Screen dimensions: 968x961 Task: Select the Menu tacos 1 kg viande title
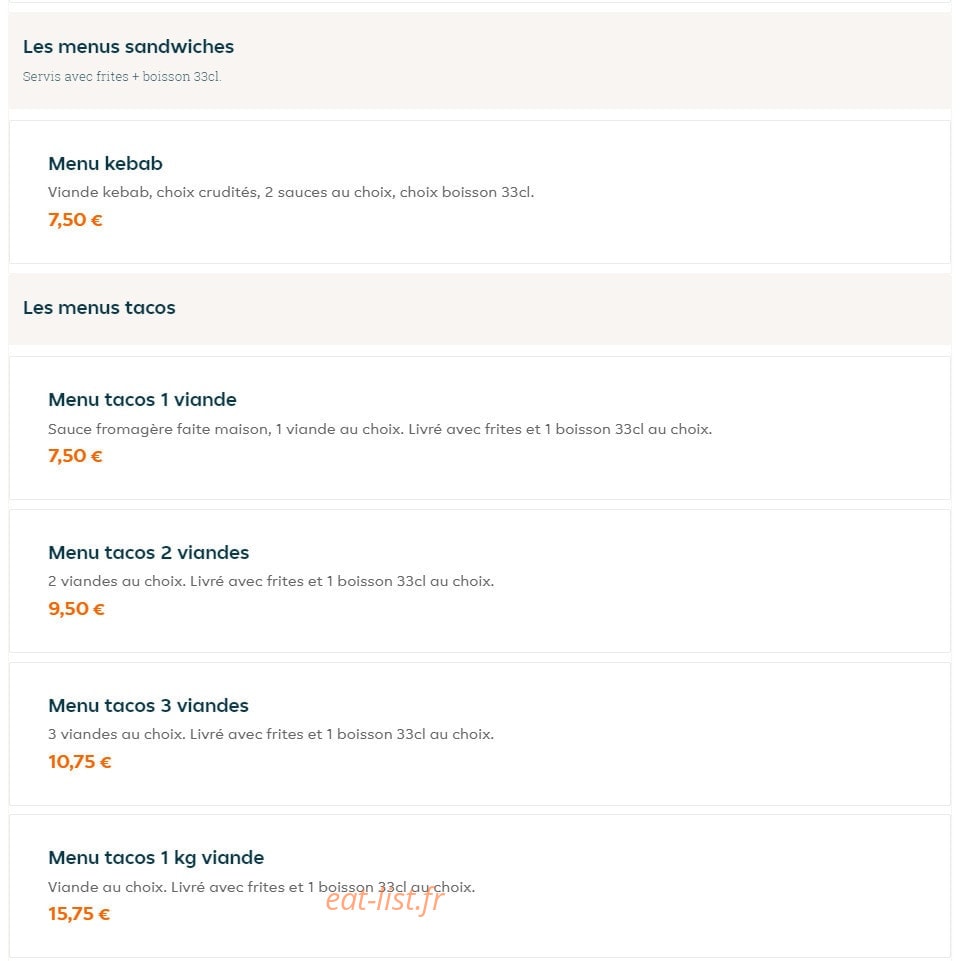point(156,858)
